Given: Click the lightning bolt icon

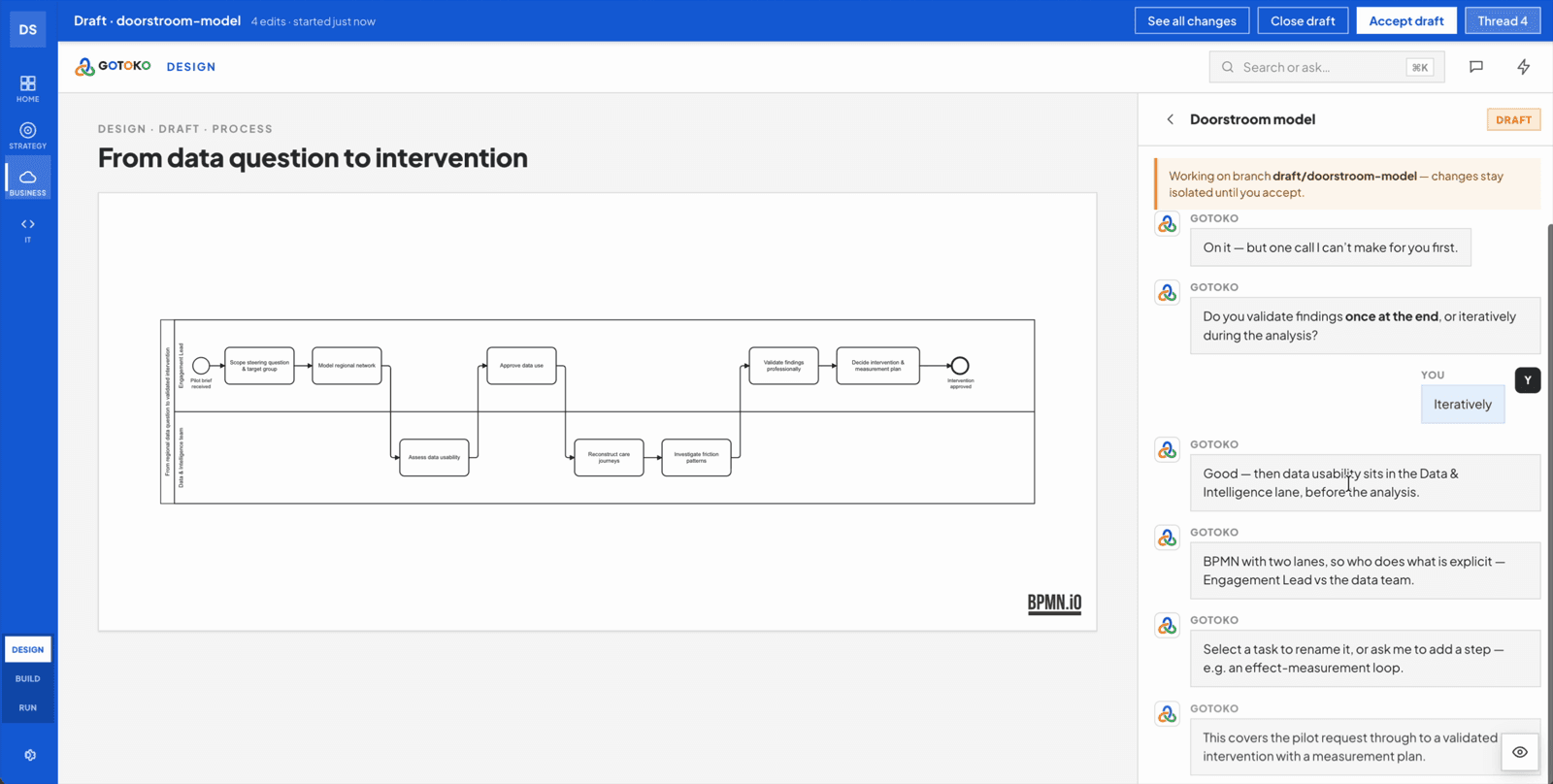Looking at the screenshot, I should (x=1524, y=67).
